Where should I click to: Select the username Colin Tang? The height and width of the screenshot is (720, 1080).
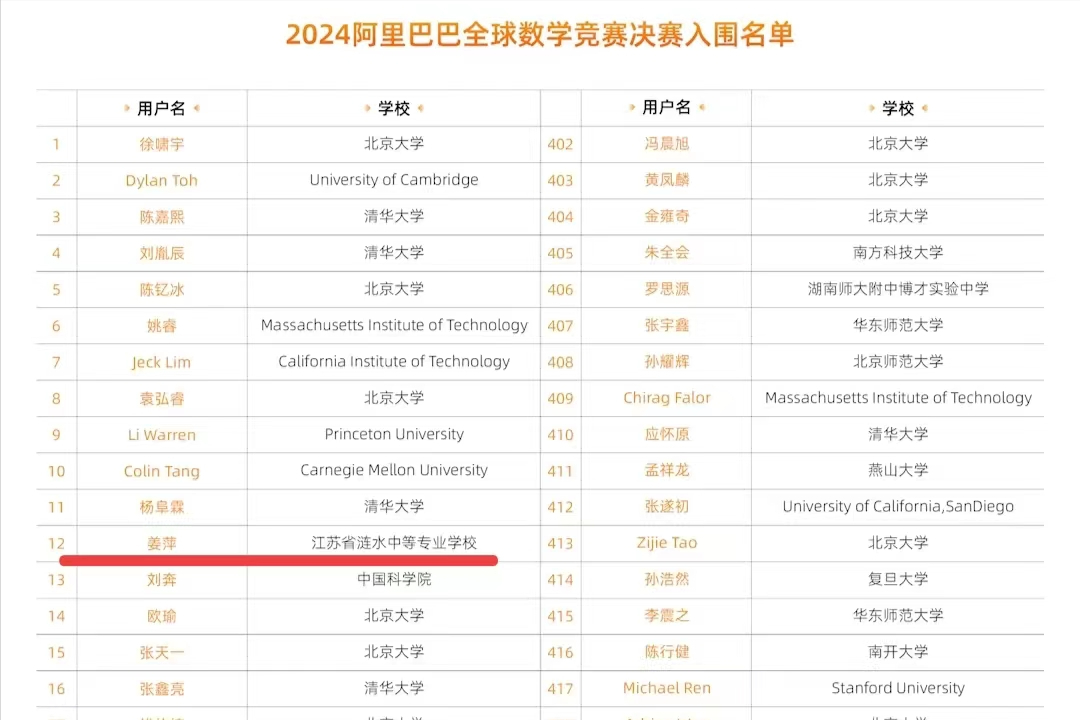161,471
